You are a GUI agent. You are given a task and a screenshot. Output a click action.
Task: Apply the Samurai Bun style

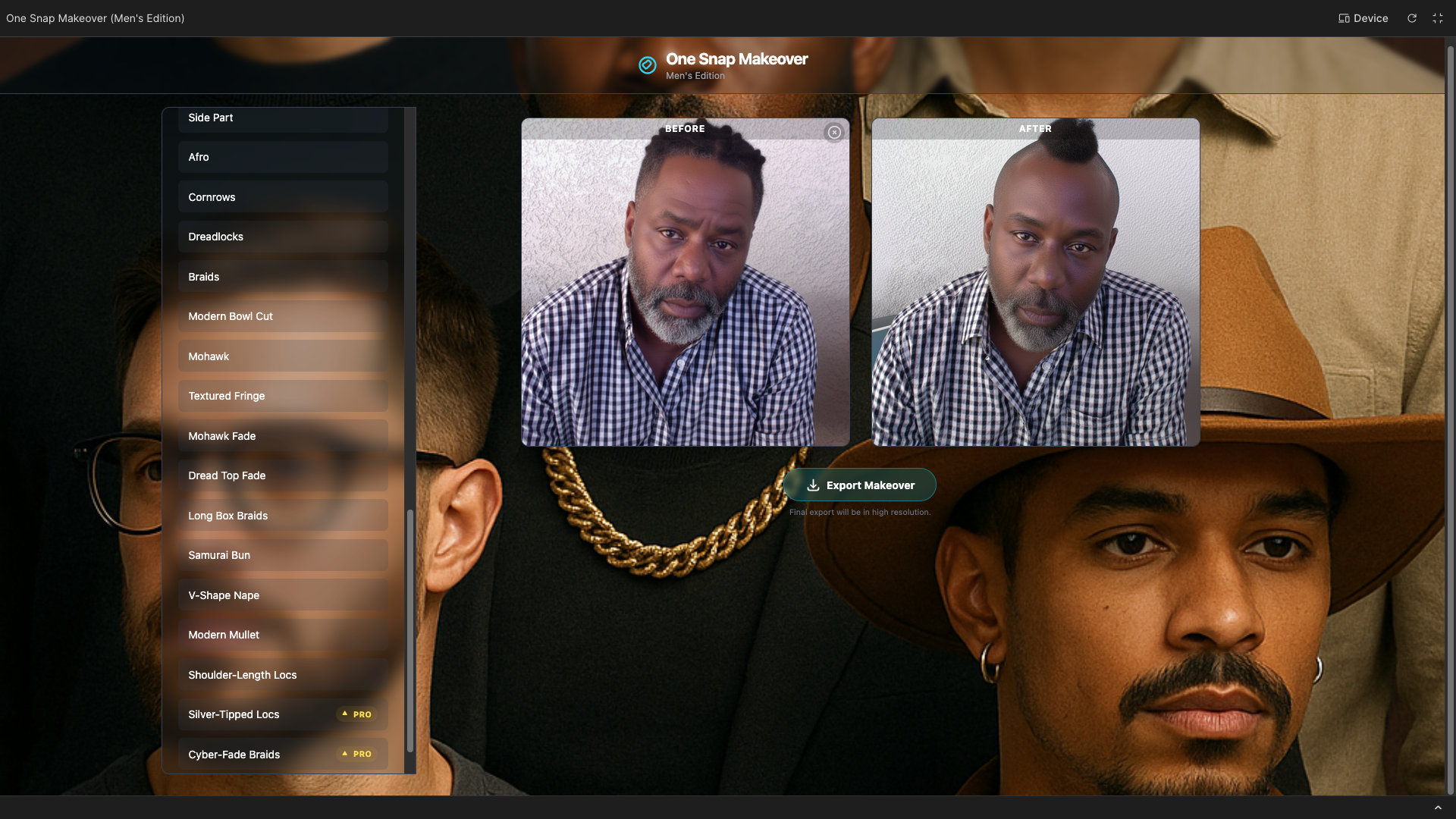pyautogui.click(x=283, y=555)
